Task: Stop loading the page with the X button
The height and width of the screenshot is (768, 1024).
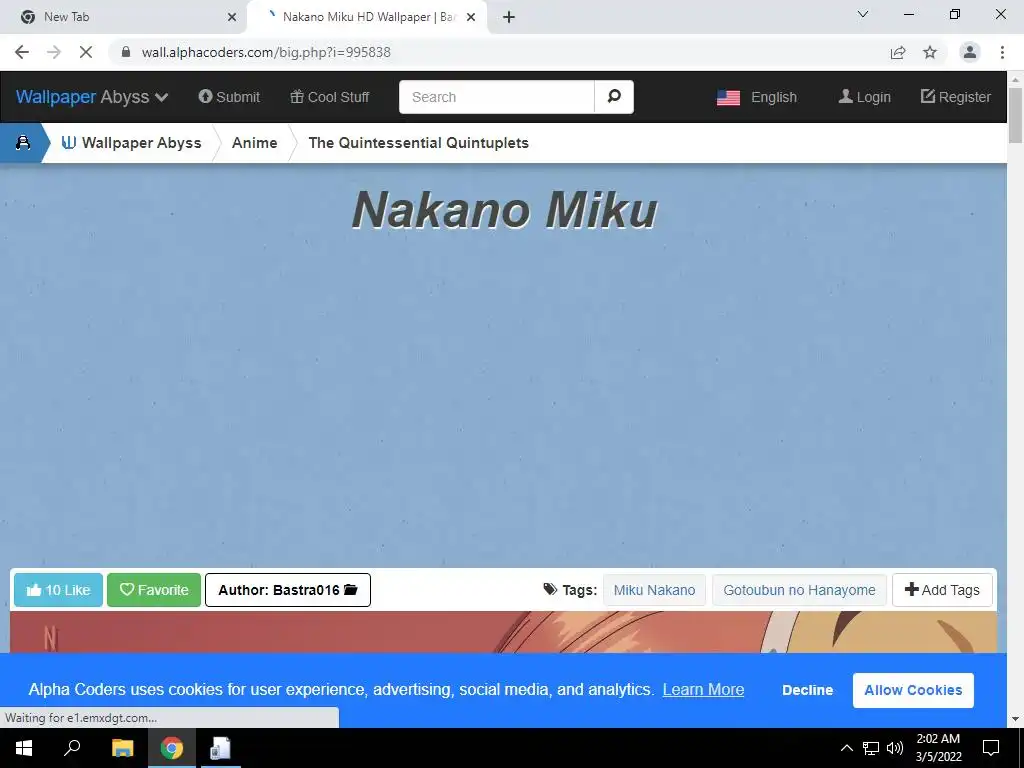Action: [x=86, y=52]
